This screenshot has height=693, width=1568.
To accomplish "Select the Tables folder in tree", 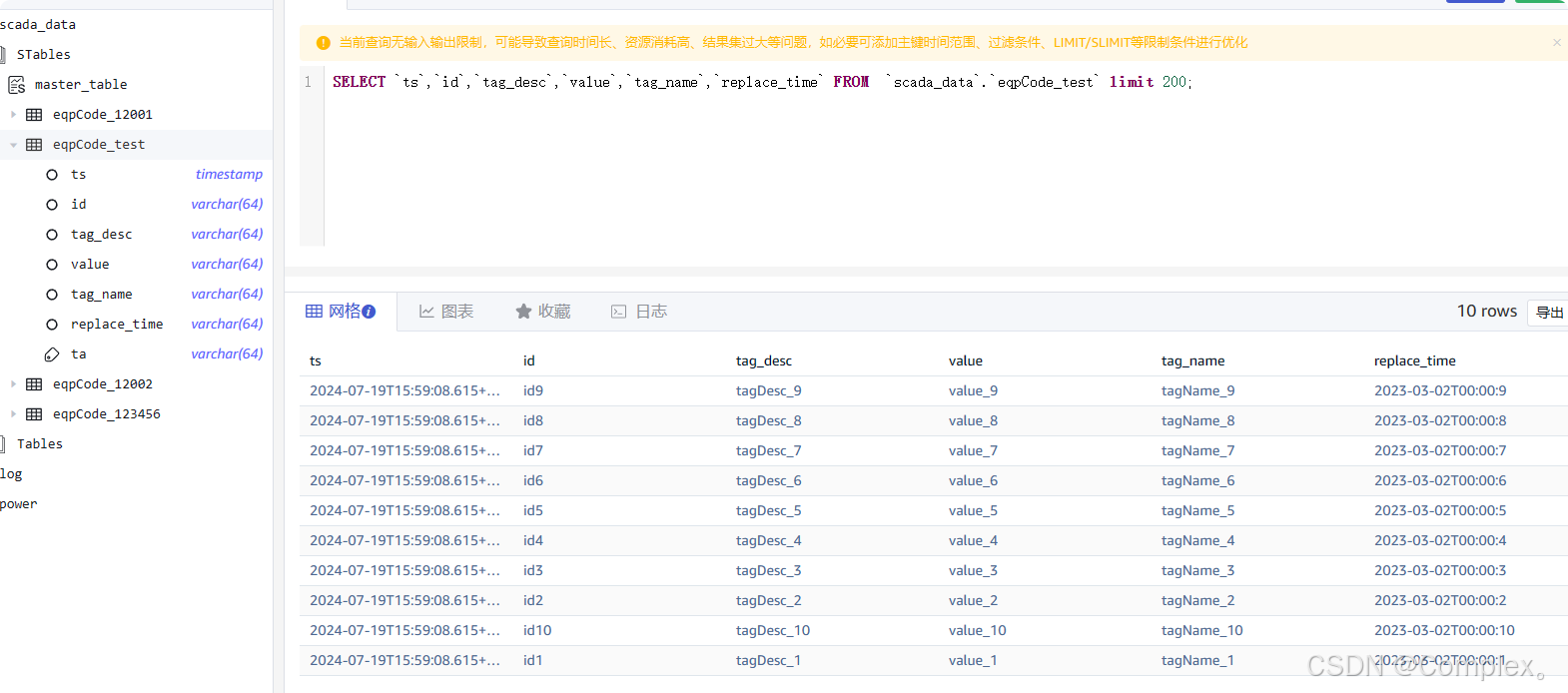I will 40,444.
